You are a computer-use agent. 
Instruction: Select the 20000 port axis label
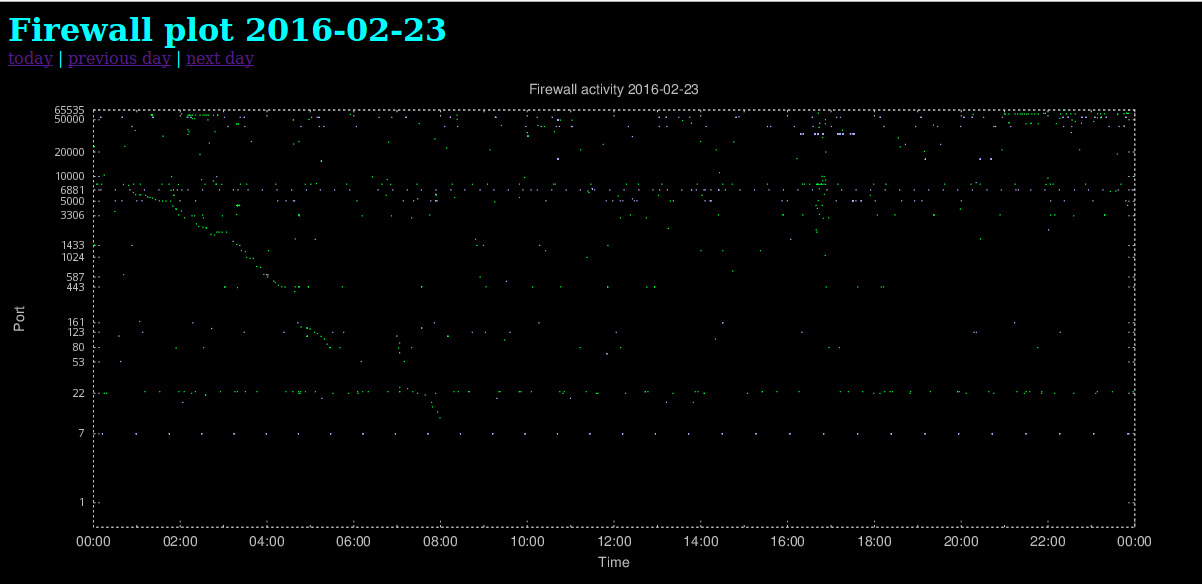point(70,152)
